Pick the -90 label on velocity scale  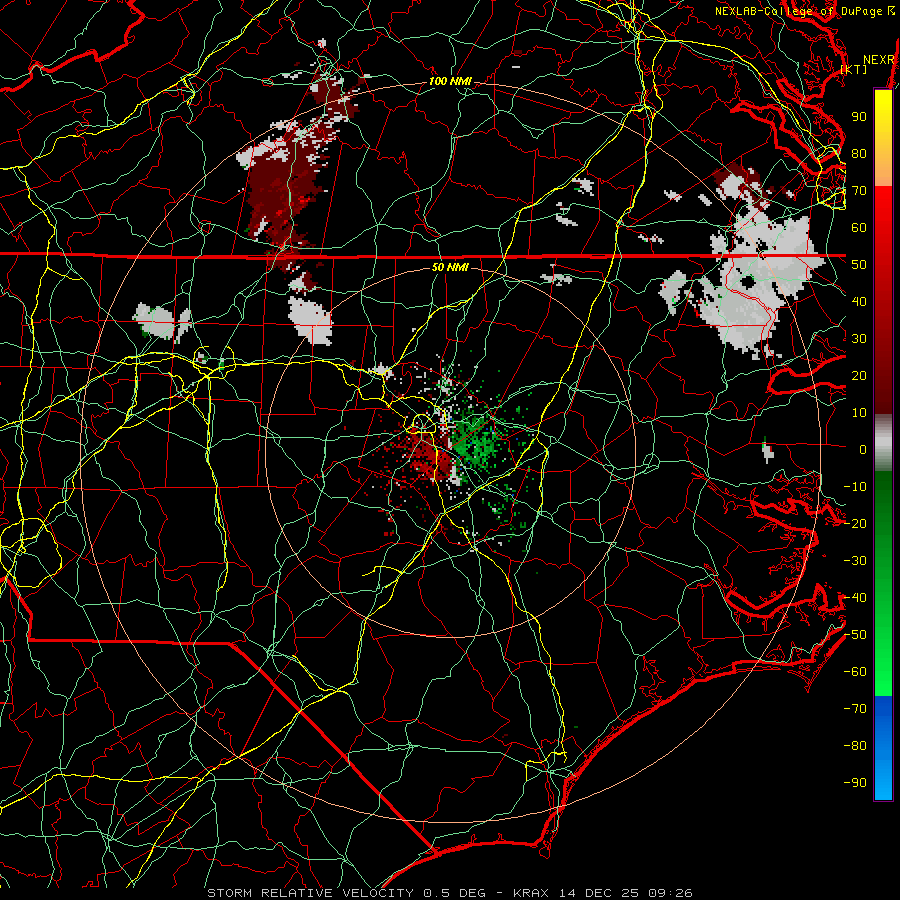(855, 783)
